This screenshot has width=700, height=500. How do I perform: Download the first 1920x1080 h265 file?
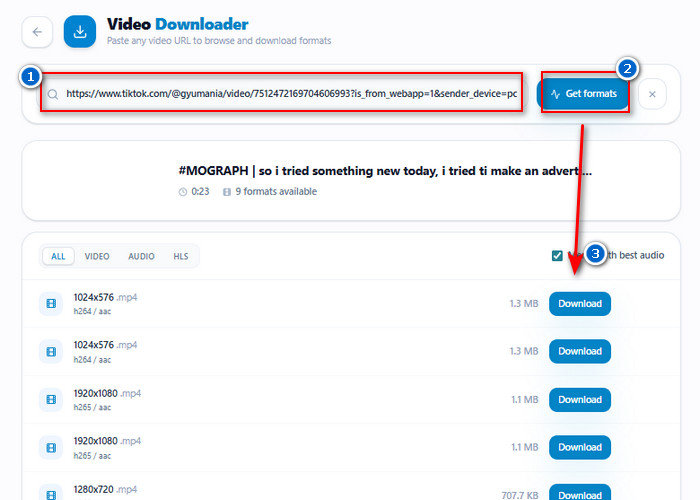coord(580,400)
